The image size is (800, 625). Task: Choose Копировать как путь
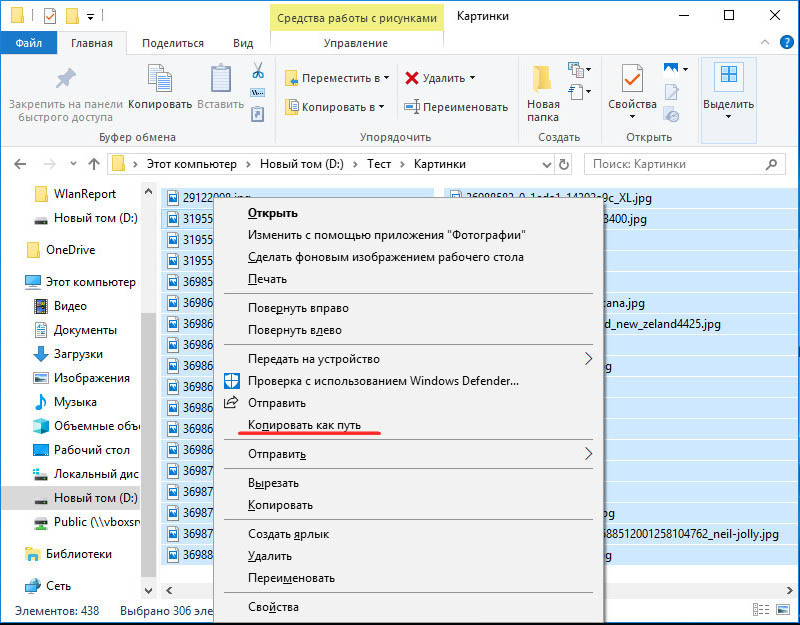pos(305,424)
